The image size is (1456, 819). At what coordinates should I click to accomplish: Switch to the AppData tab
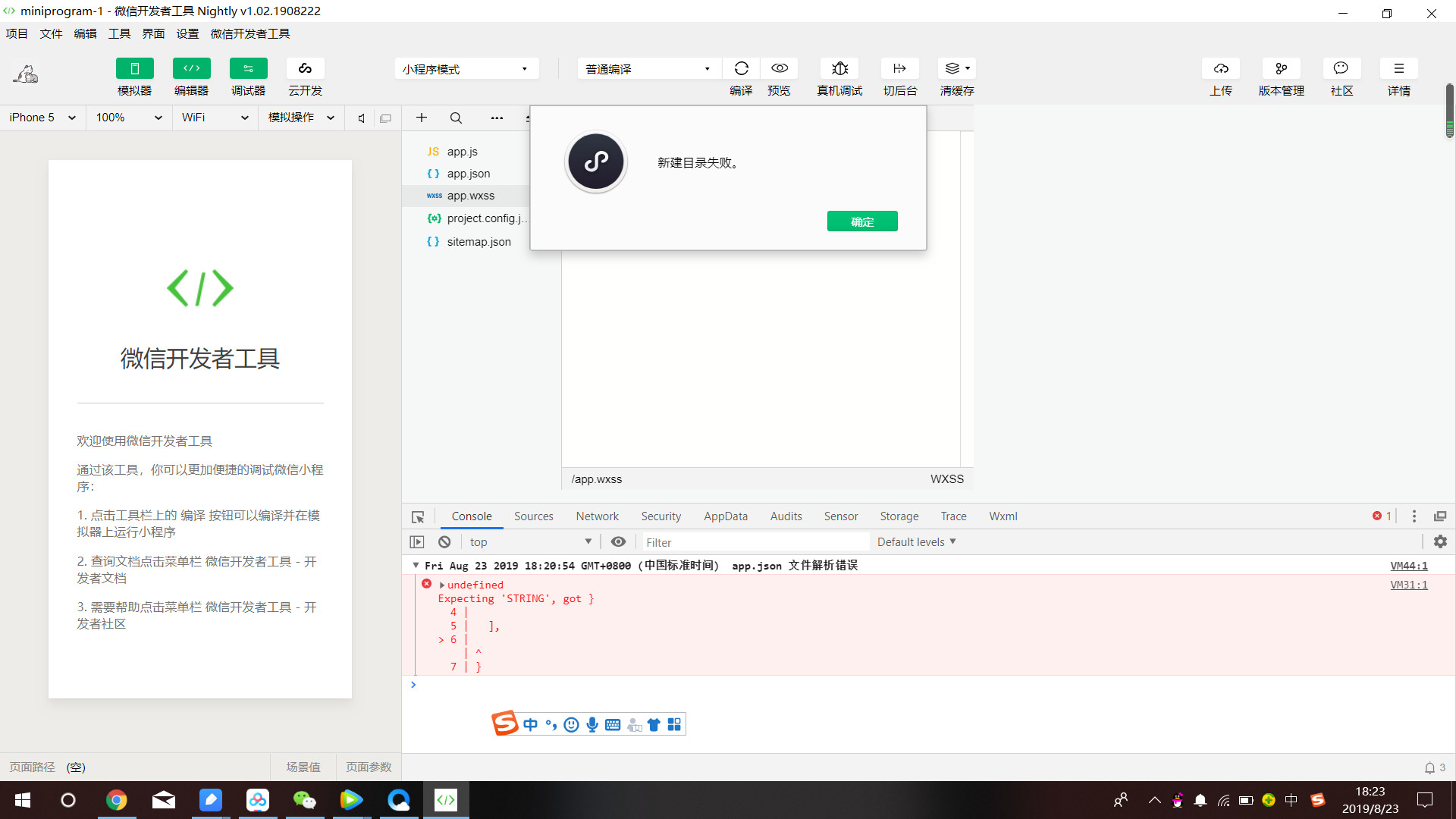pyautogui.click(x=726, y=516)
